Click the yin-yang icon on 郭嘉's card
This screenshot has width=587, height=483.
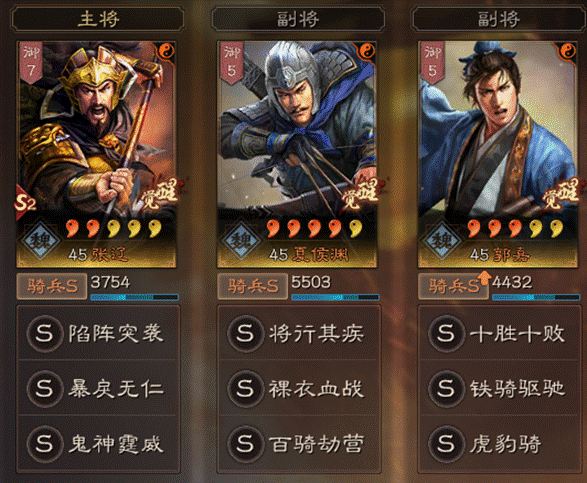pyautogui.click(x=567, y=51)
